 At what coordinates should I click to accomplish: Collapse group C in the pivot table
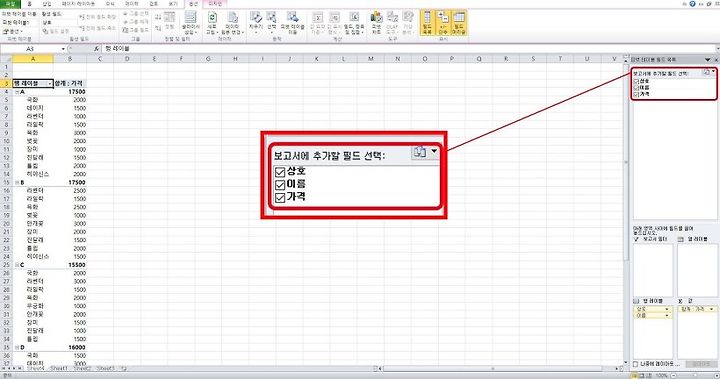(x=17, y=265)
